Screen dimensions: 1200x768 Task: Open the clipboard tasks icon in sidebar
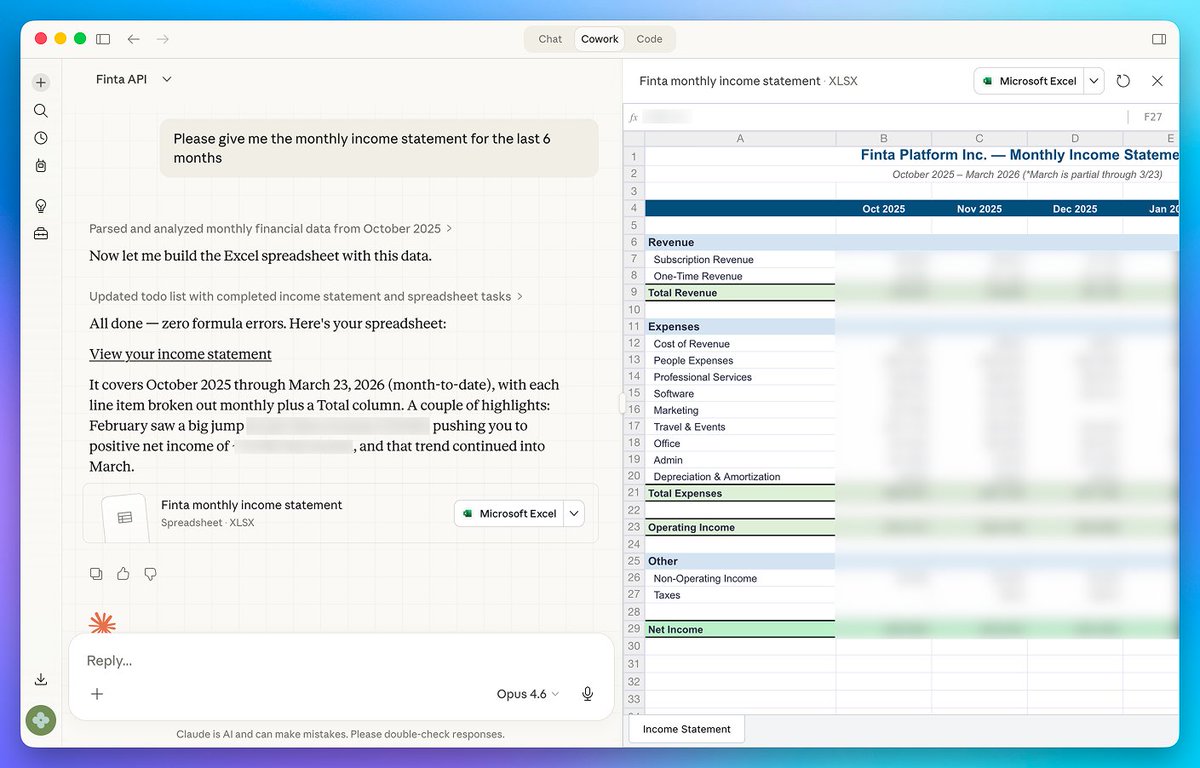41,165
